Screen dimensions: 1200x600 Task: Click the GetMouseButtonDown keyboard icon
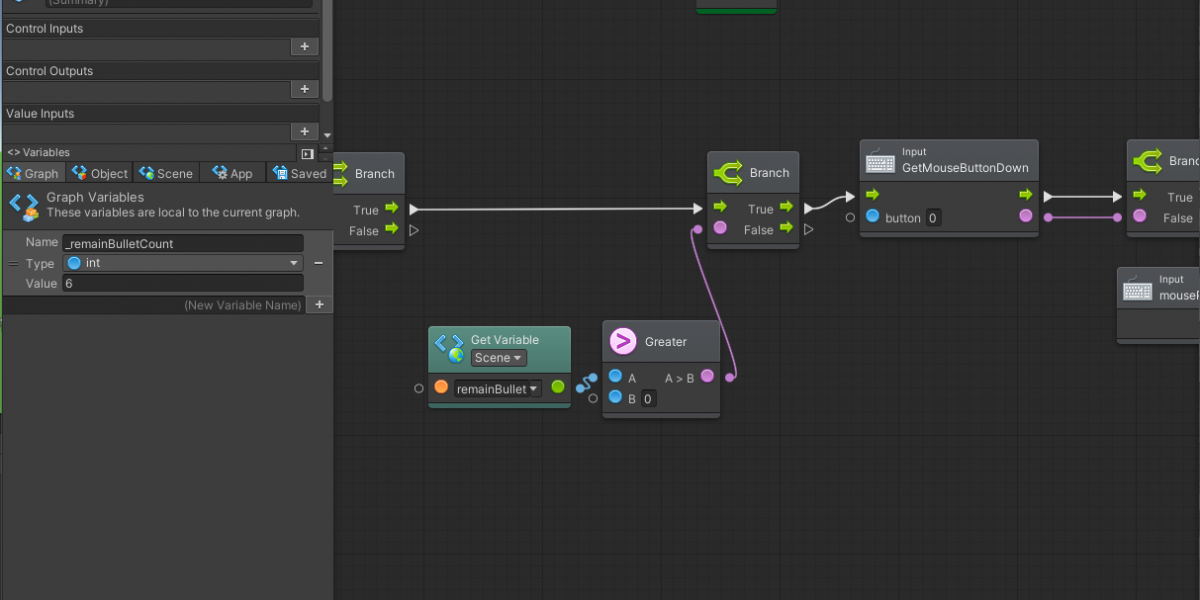[x=880, y=161]
